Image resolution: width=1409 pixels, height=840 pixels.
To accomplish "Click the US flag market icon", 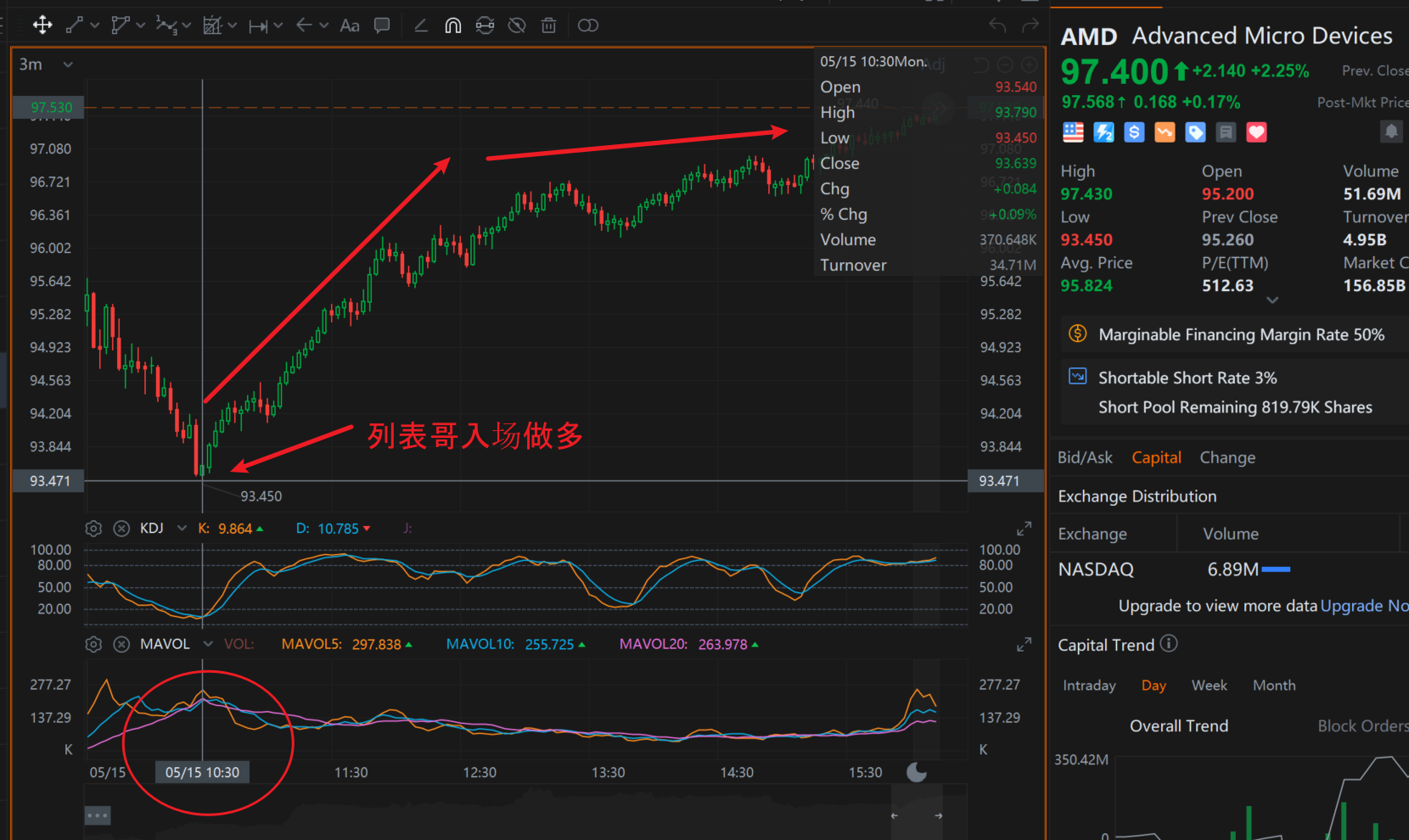I will 1074,132.
